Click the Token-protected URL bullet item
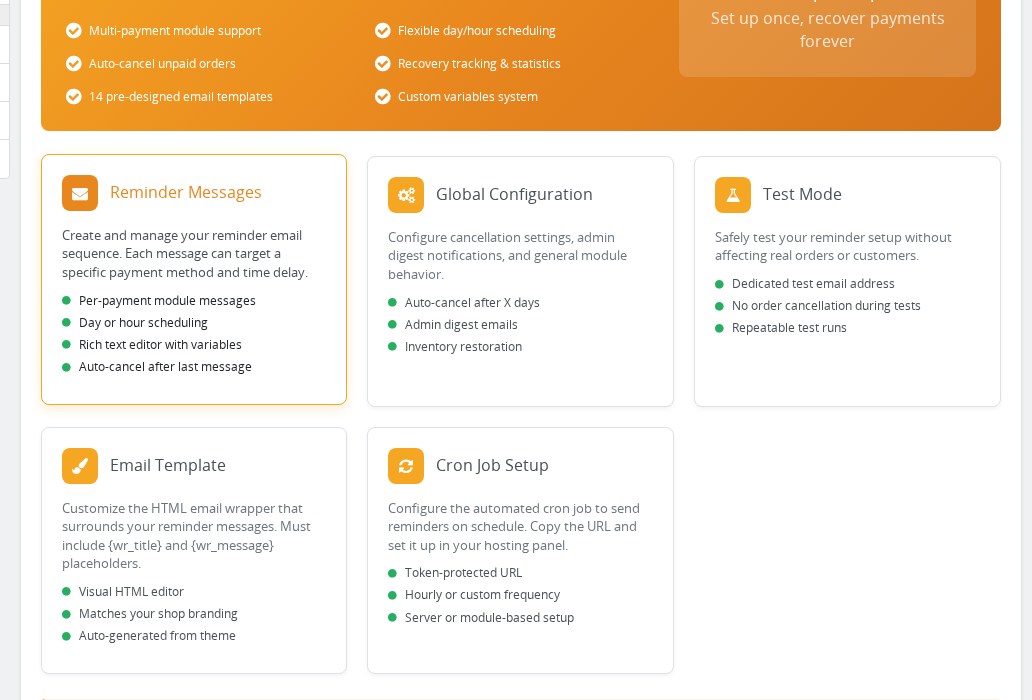The width and height of the screenshot is (1032, 700). coord(455,573)
